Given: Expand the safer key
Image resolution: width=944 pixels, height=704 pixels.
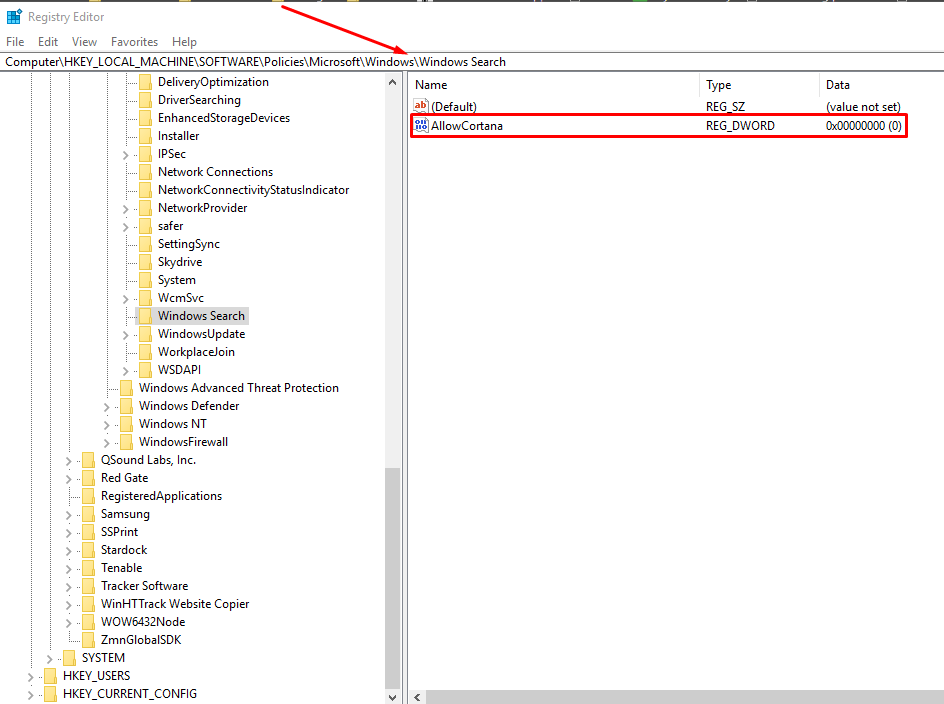Looking at the screenshot, I should [x=125, y=227].
